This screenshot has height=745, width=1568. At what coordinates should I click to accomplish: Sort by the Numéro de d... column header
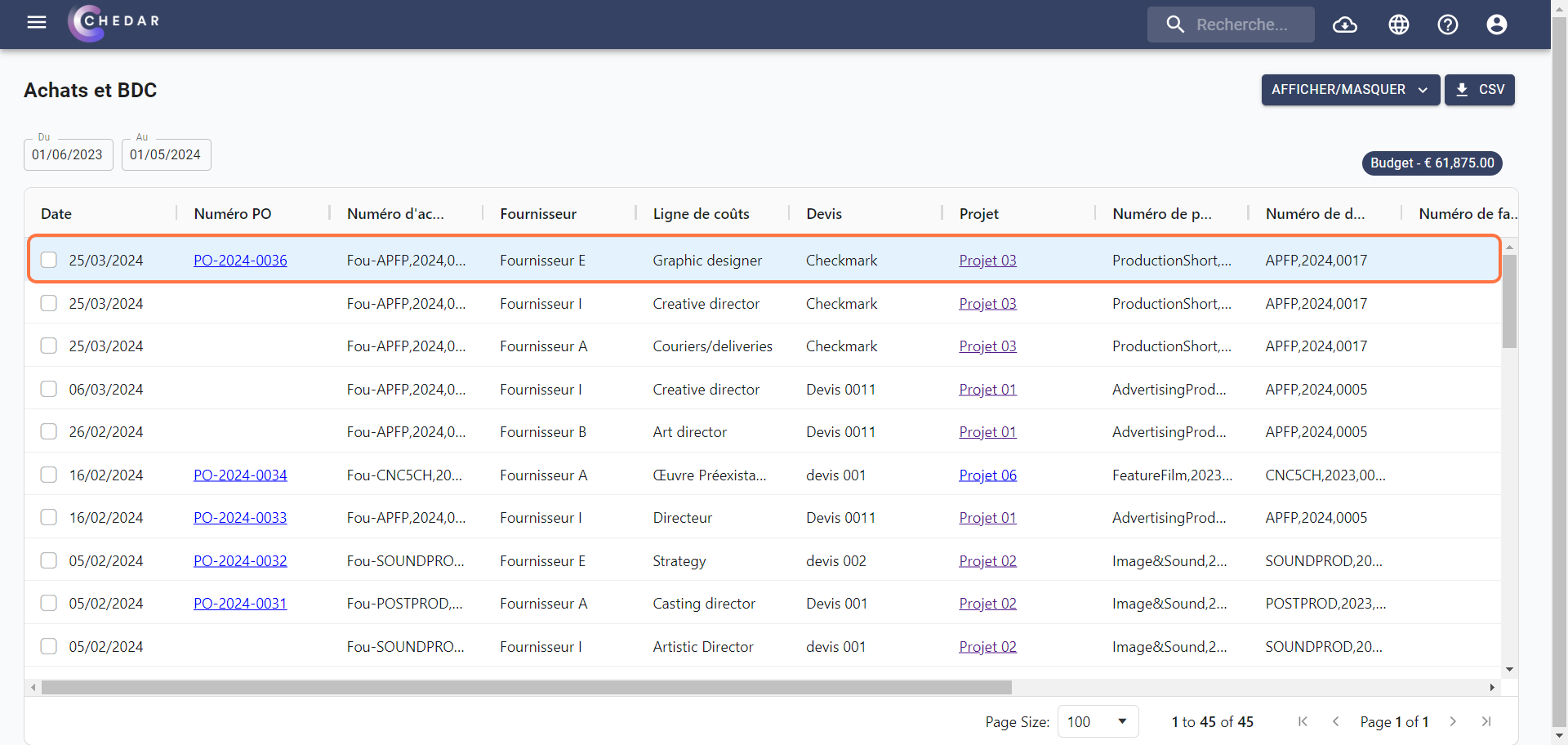[x=1315, y=213]
